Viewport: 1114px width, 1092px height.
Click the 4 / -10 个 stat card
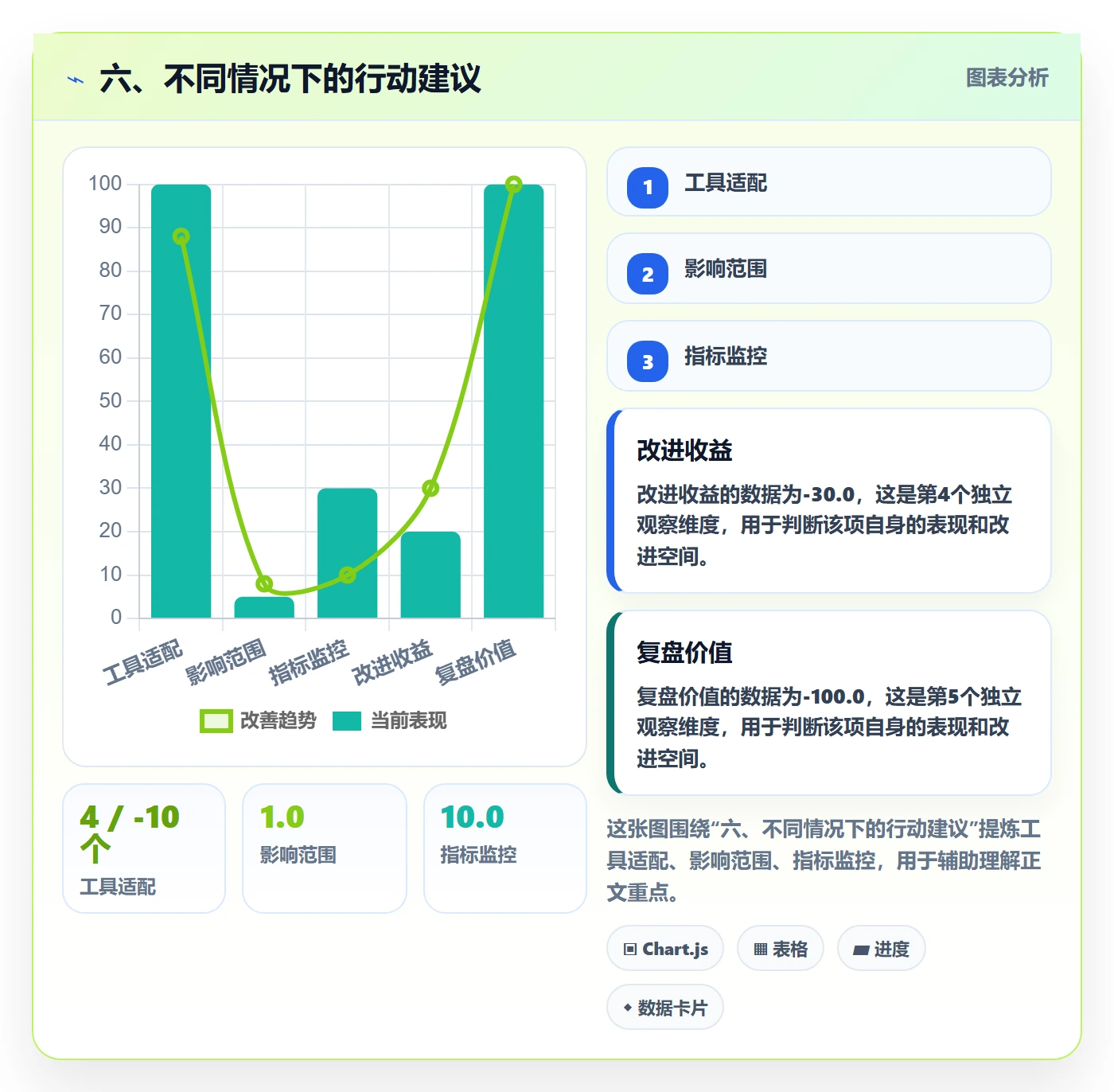point(144,848)
